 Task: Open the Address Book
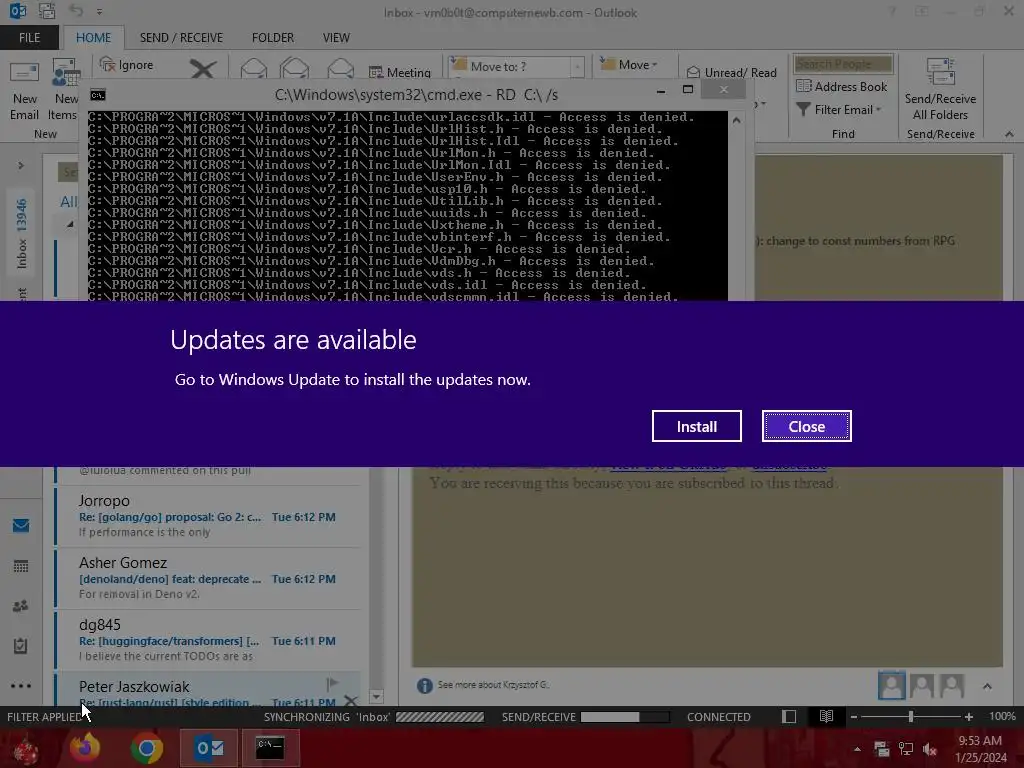tap(842, 86)
